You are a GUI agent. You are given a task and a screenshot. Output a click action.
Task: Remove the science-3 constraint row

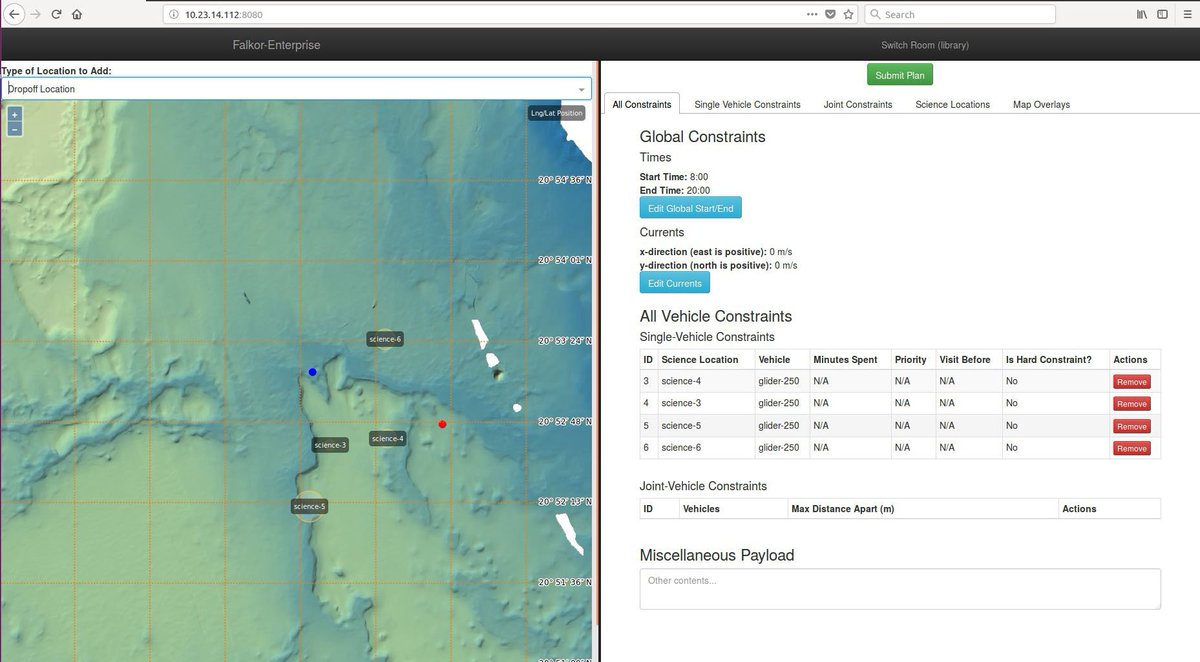pos(1131,404)
